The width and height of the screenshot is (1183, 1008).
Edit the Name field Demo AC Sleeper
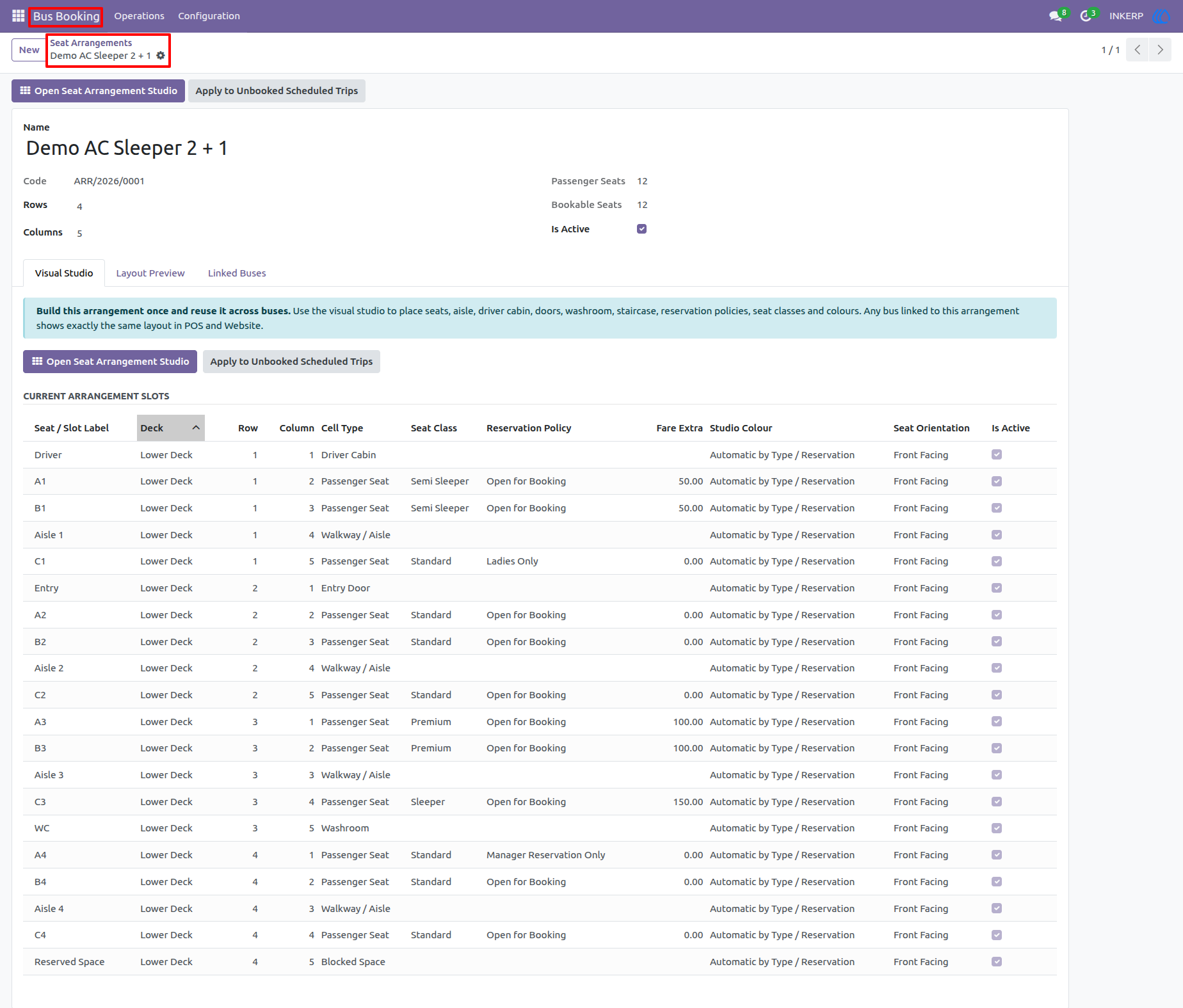(x=127, y=148)
